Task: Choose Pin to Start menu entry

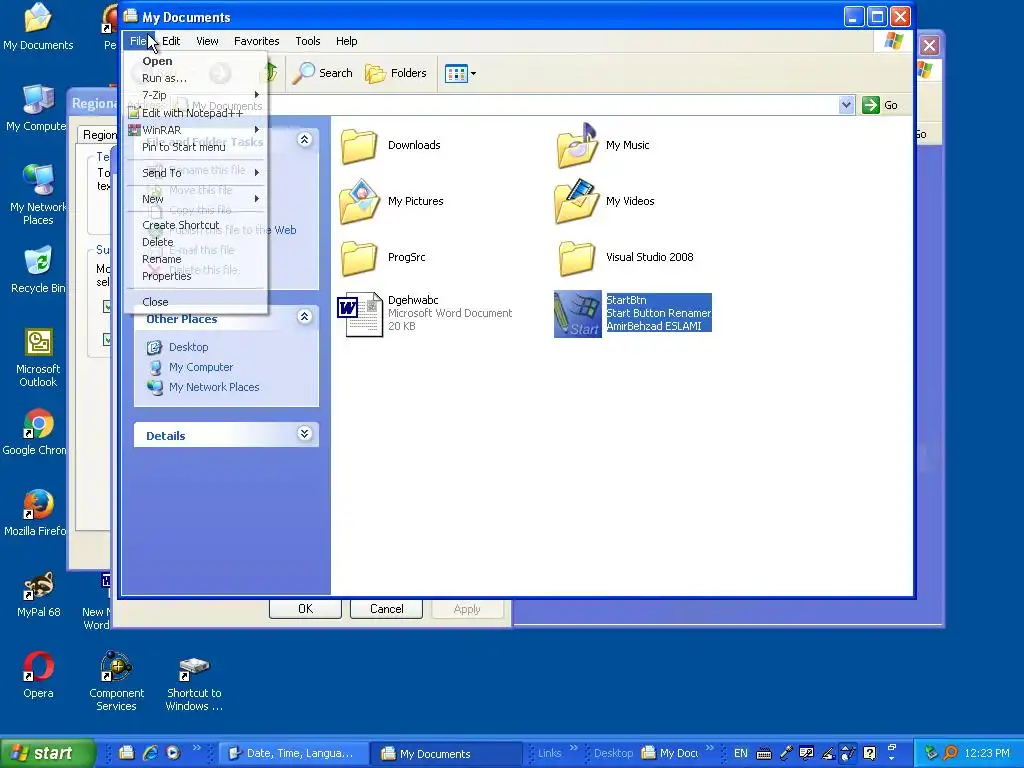Action: click(196, 147)
